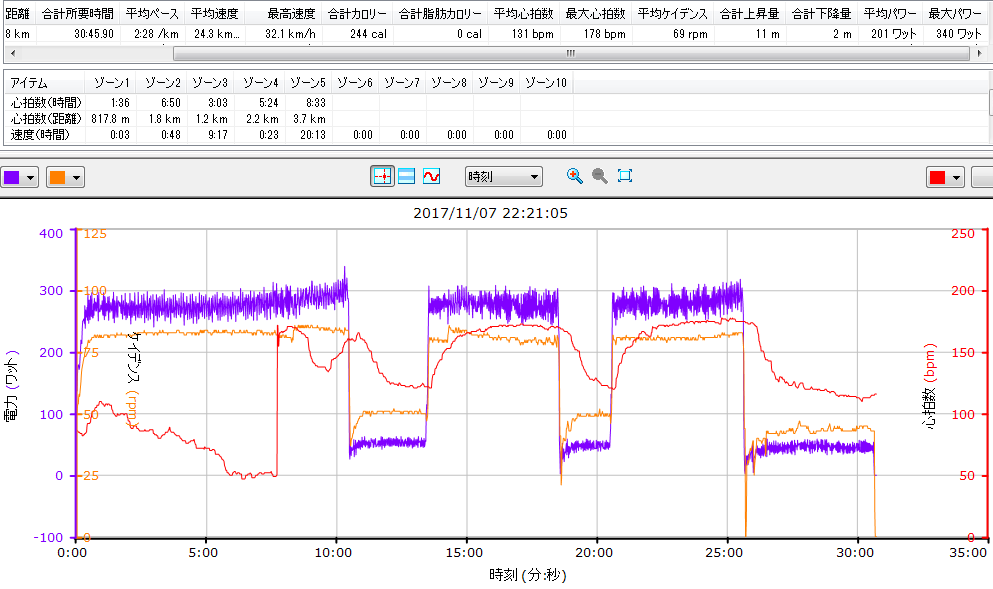Open the orange cadence color dropdown
This screenshot has height=589, width=993.
tap(65, 177)
